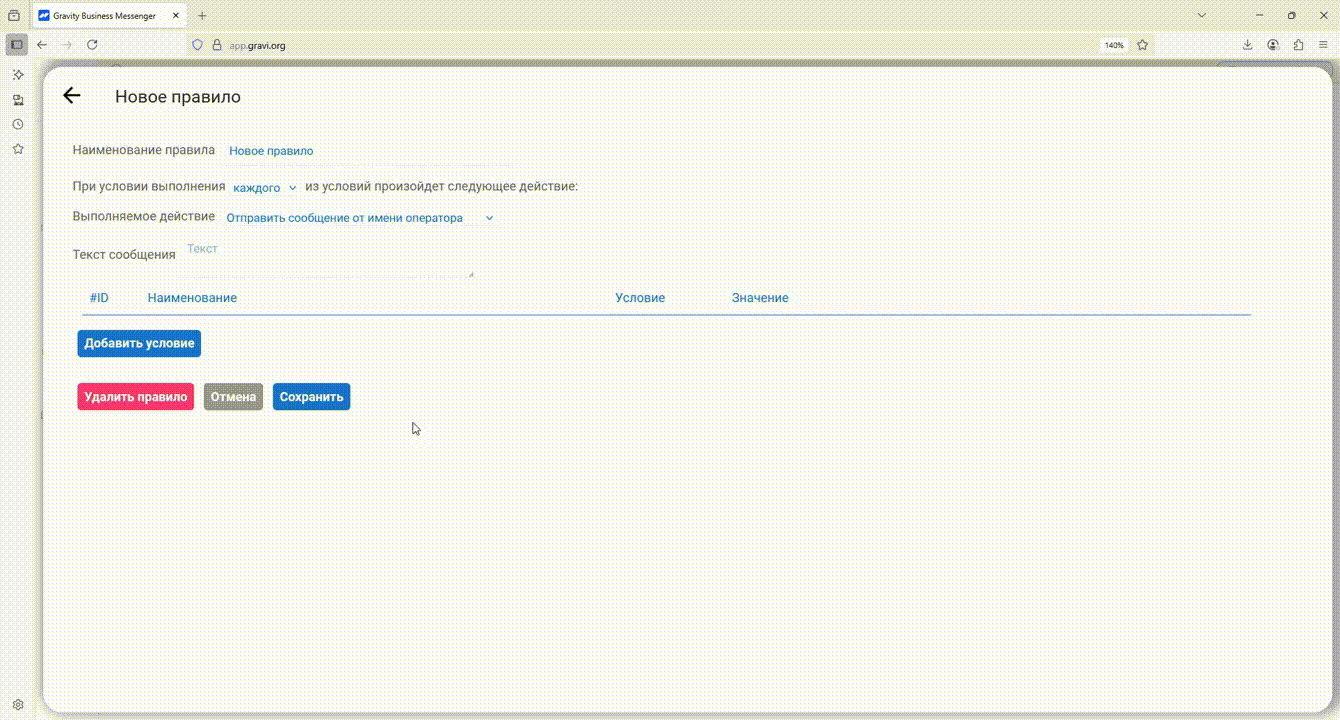Click the back arrow beside Новое правило
Viewport: 1340px width, 720px height.
pos(71,96)
